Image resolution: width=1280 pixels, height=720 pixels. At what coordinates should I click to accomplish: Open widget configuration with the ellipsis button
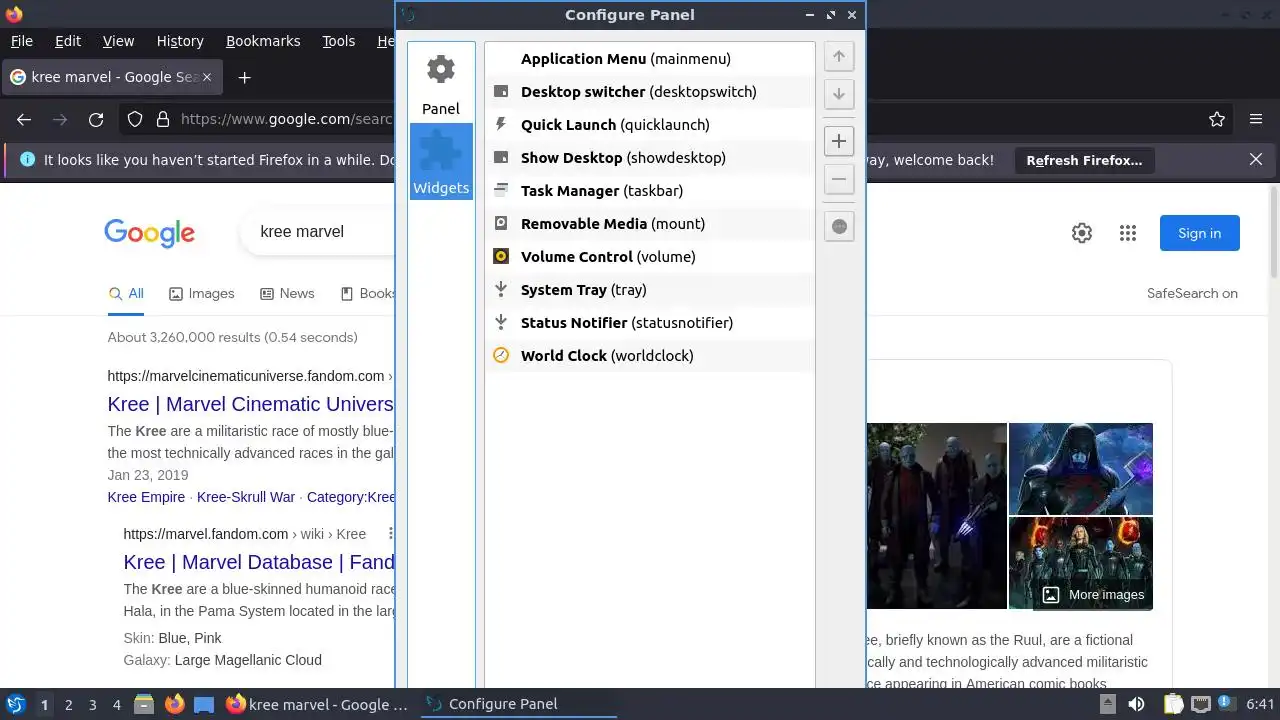coord(839,226)
